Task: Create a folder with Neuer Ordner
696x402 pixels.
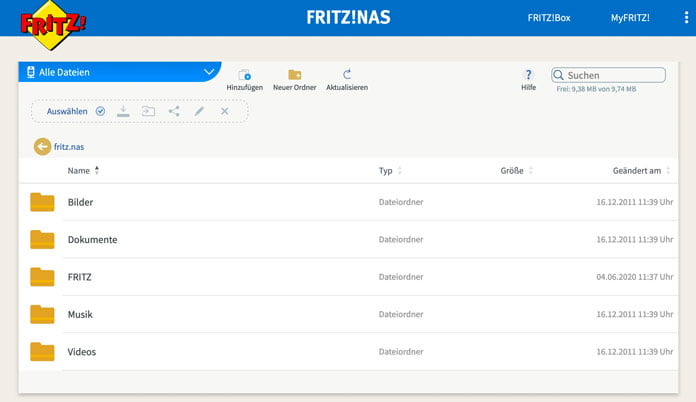Action: pyautogui.click(x=295, y=75)
